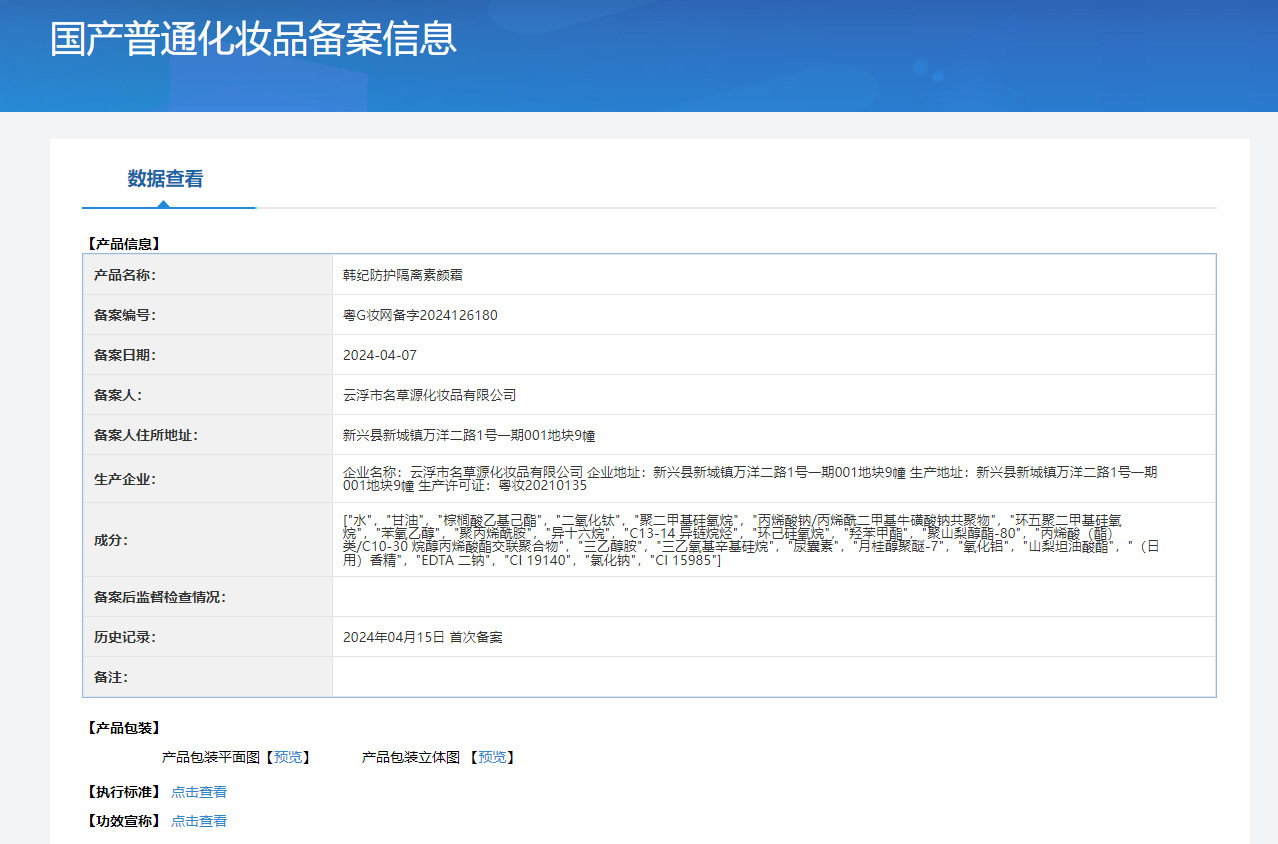Click the 历史记录 row label
The height and width of the screenshot is (844, 1278).
(125, 637)
